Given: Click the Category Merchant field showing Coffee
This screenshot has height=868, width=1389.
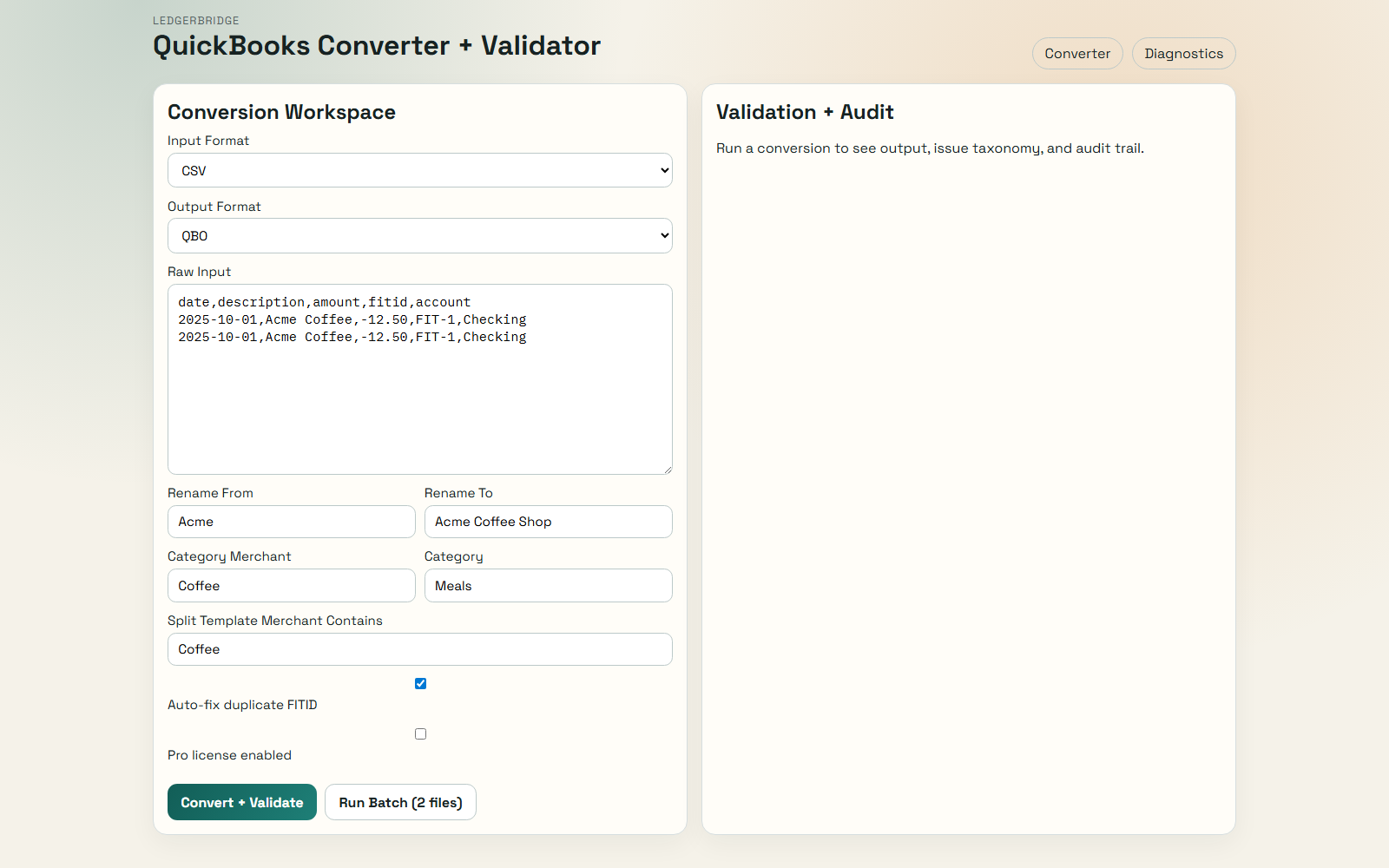Looking at the screenshot, I should [291, 585].
